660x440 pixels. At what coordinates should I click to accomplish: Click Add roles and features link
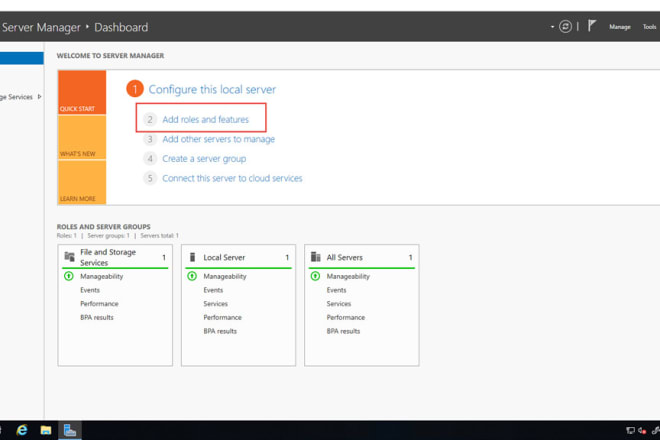click(x=205, y=120)
